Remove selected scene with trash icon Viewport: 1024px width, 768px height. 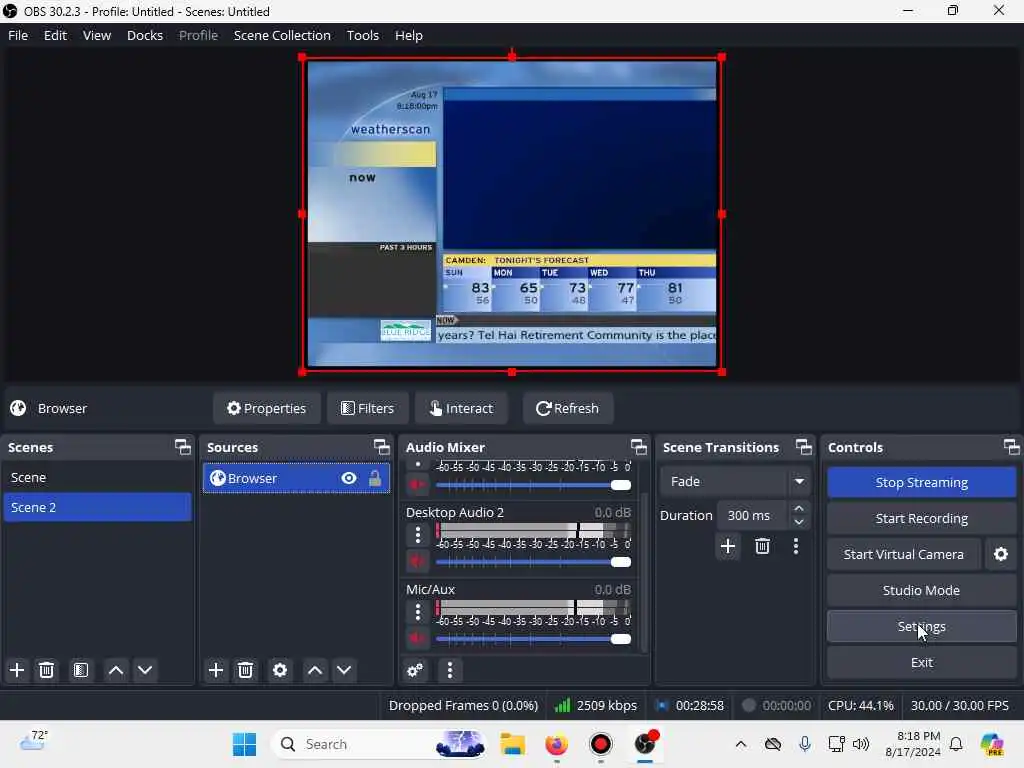point(46,670)
